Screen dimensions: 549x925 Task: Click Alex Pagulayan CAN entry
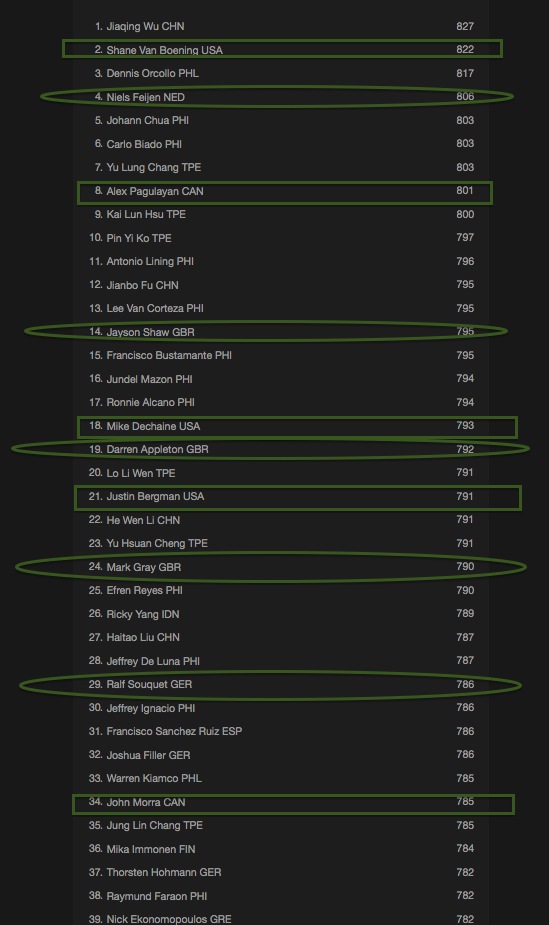coord(284,191)
